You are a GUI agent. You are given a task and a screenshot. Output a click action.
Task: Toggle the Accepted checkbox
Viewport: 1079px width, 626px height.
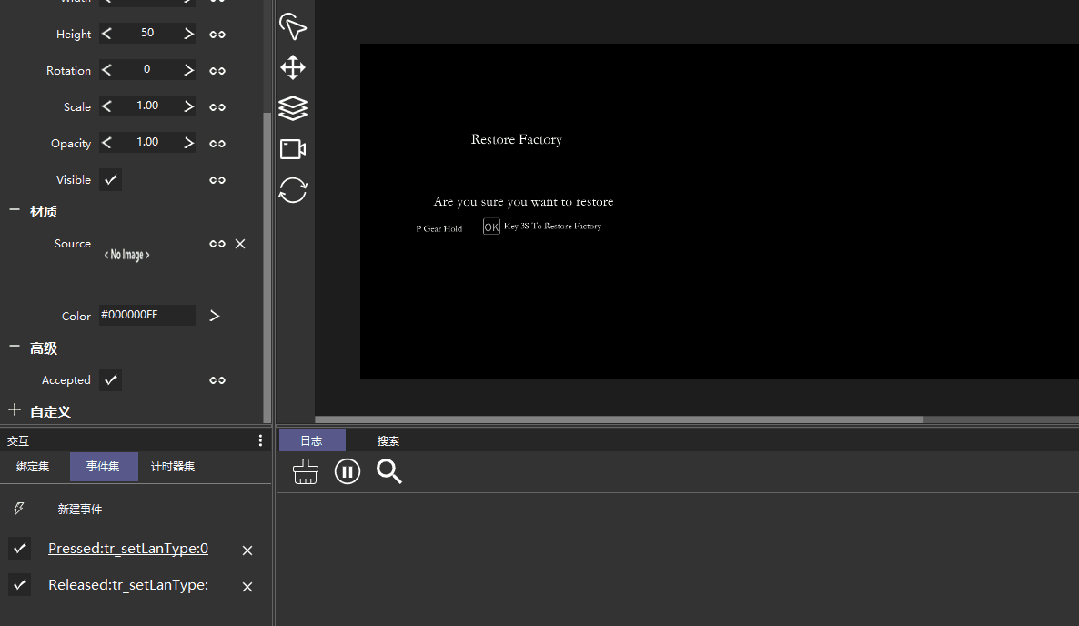110,380
